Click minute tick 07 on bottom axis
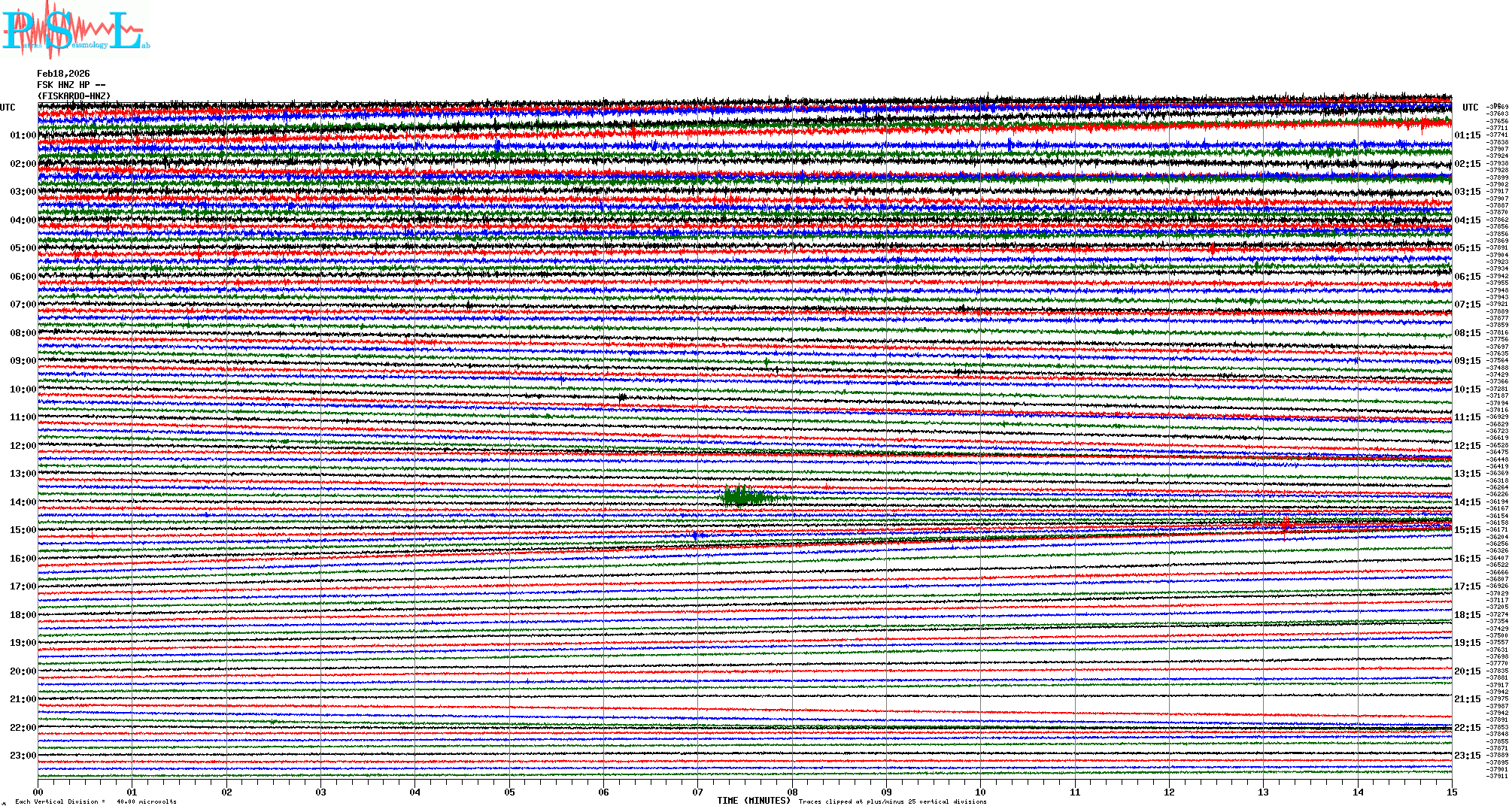This screenshot has height=812, width=1512. (698, 792)
